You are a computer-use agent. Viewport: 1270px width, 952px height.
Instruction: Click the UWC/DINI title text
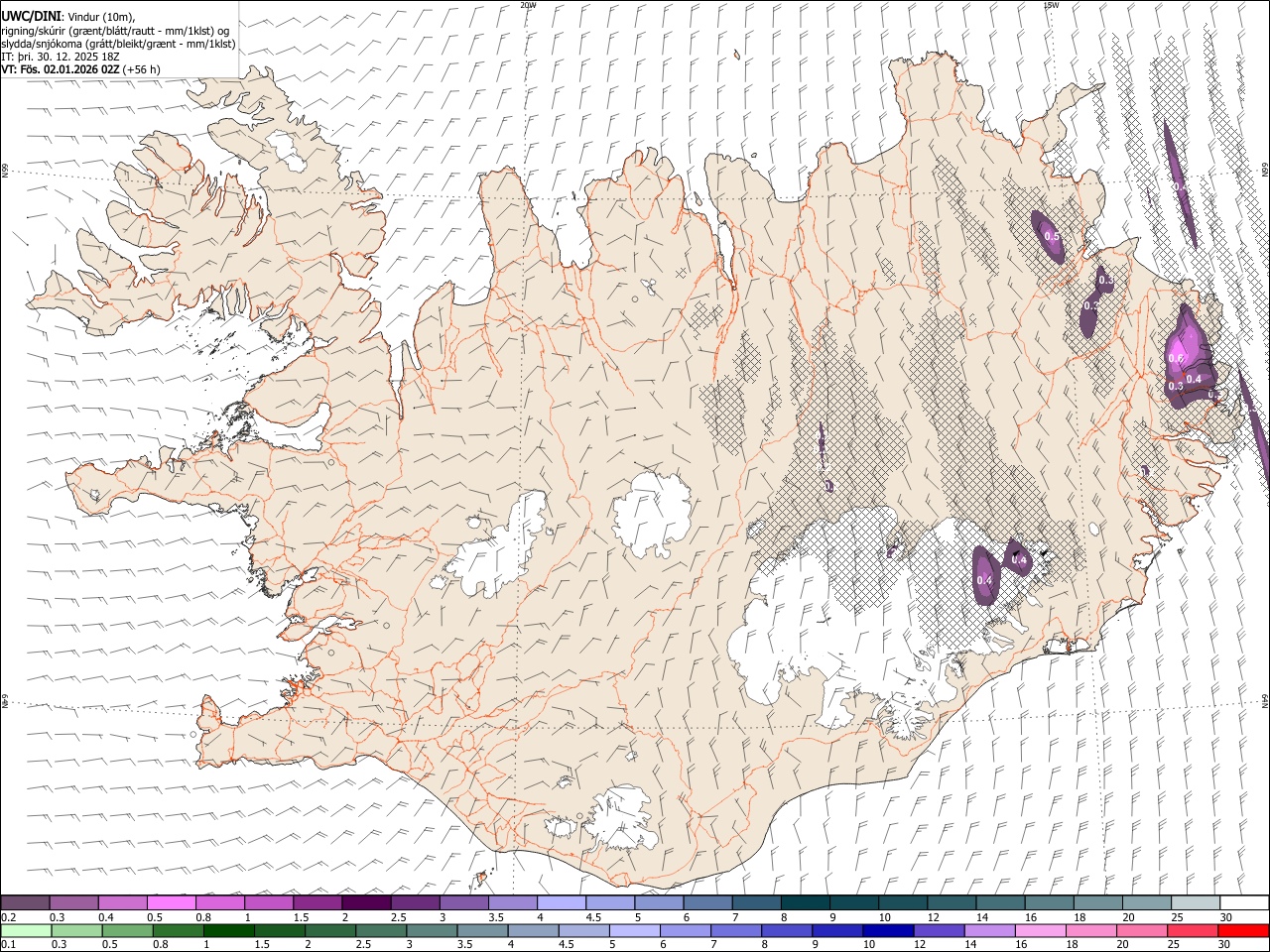[31, 16]
